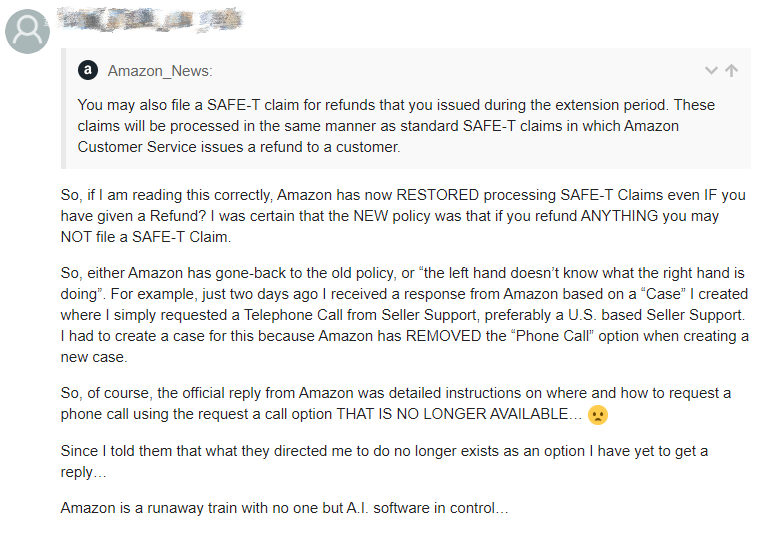The image size is (774, 544).
Task: Open the blurred username of the poster
Action: (x=150, y=17)
